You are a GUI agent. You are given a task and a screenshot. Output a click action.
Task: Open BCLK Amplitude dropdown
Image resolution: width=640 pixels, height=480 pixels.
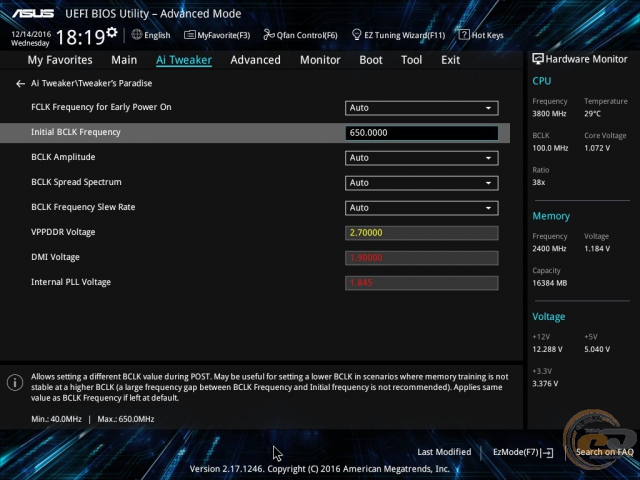pyautogui.click(x=421, y=158)
